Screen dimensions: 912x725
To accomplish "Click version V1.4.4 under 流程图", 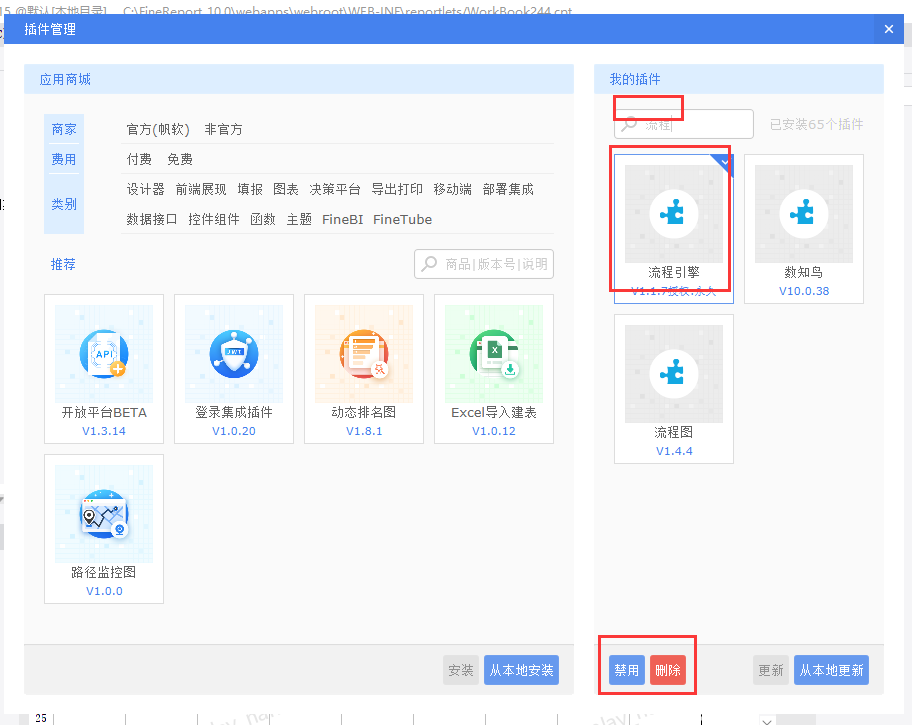I will 674,451.
